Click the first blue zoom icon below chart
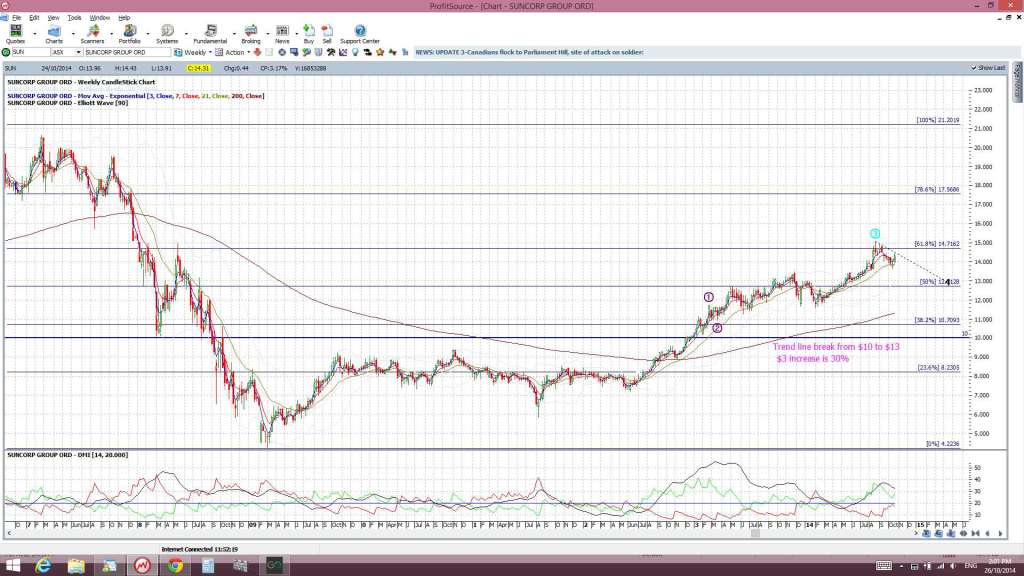The image size is (1024, 576). point(926,534)
